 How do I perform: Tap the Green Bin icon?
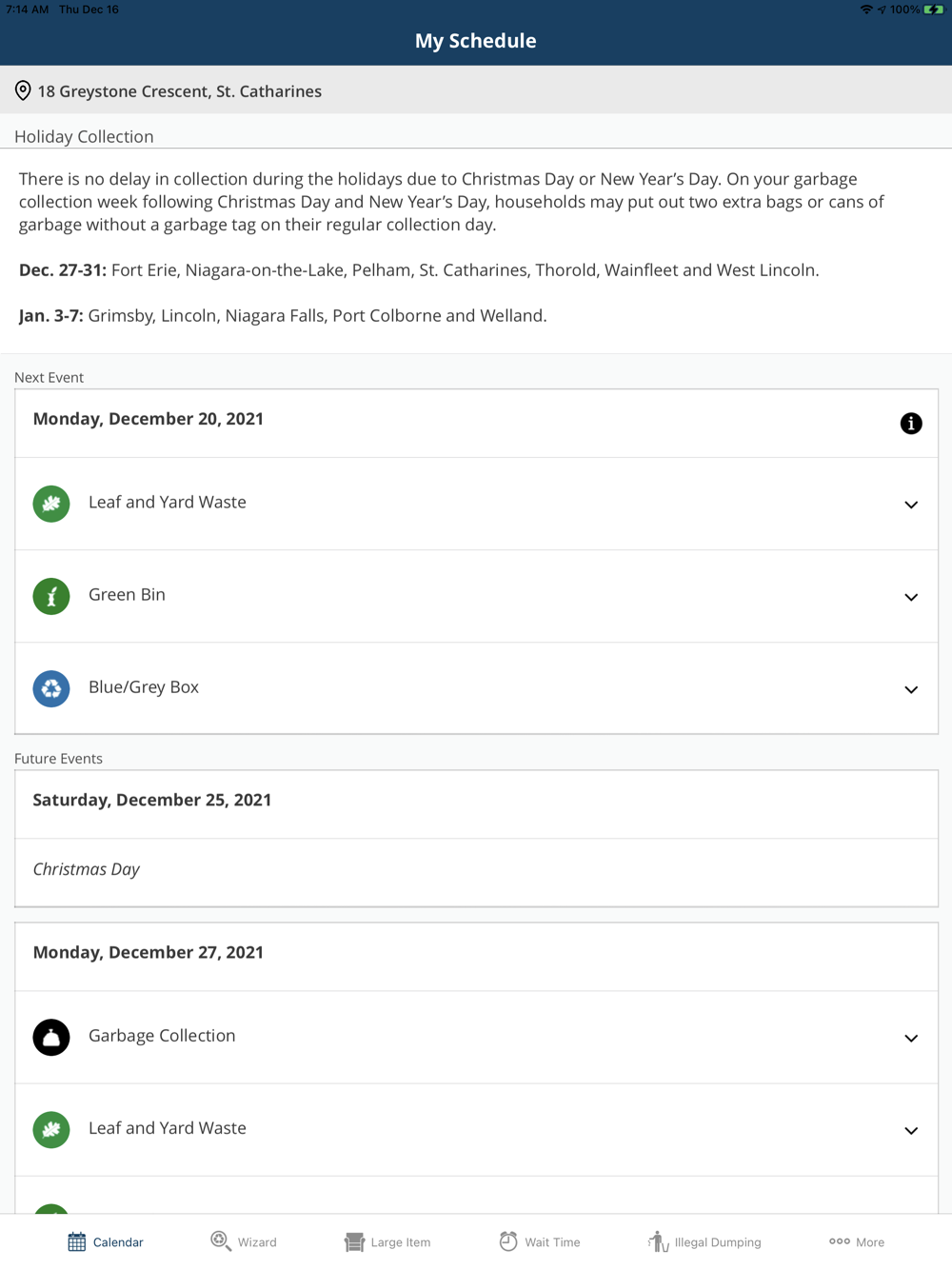coord(51,596)
